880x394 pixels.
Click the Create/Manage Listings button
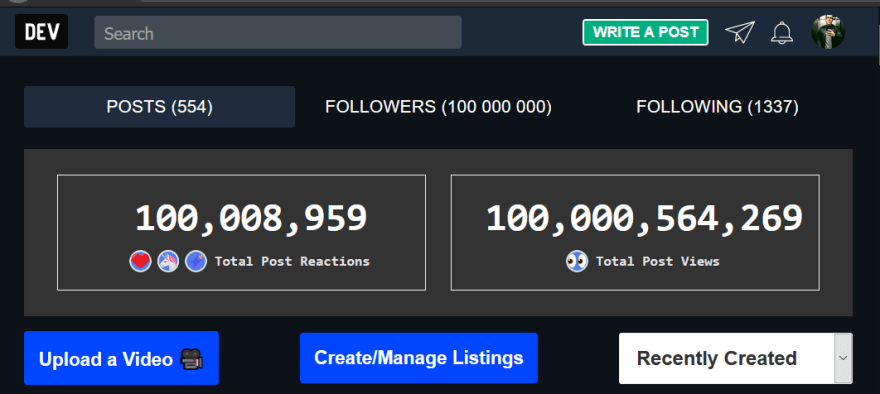tap(419, 358)
